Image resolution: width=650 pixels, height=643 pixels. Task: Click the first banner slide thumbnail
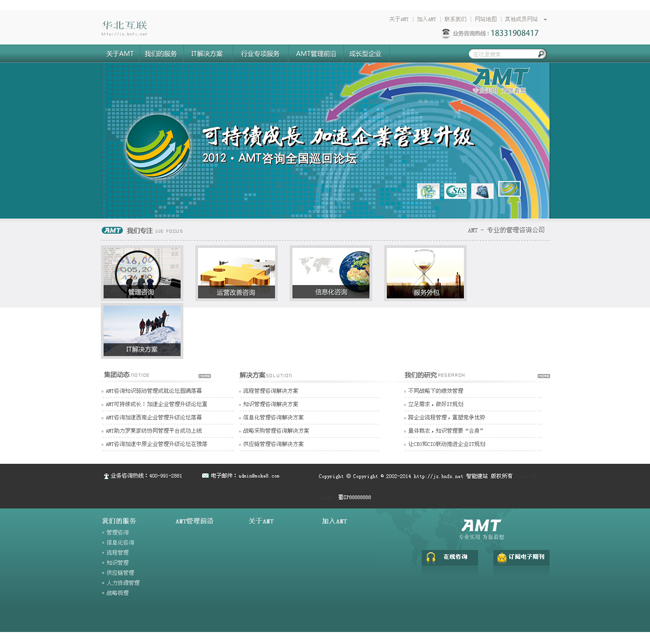point(428,192)
